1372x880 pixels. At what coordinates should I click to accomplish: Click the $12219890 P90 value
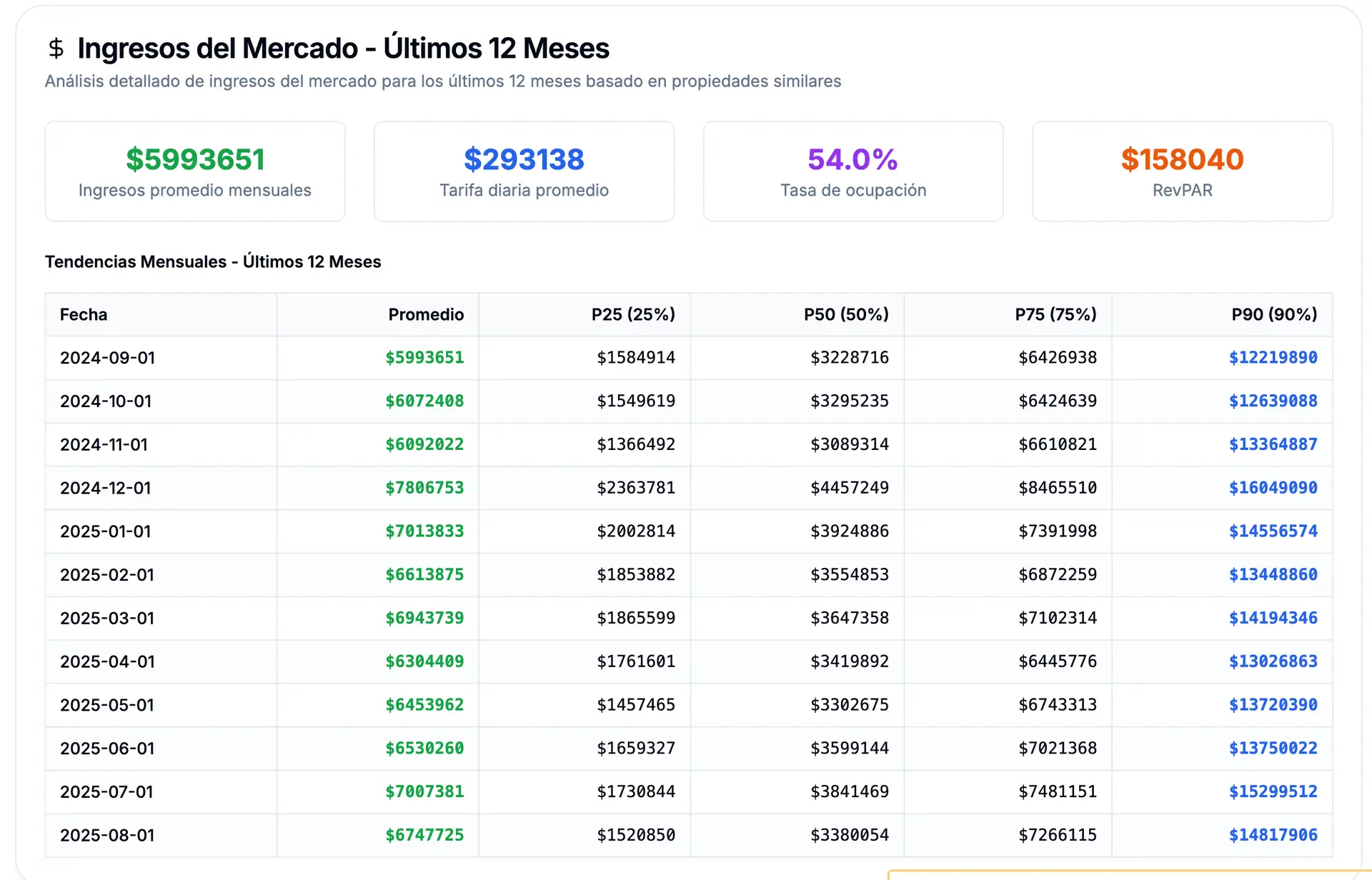[1273, 358]
